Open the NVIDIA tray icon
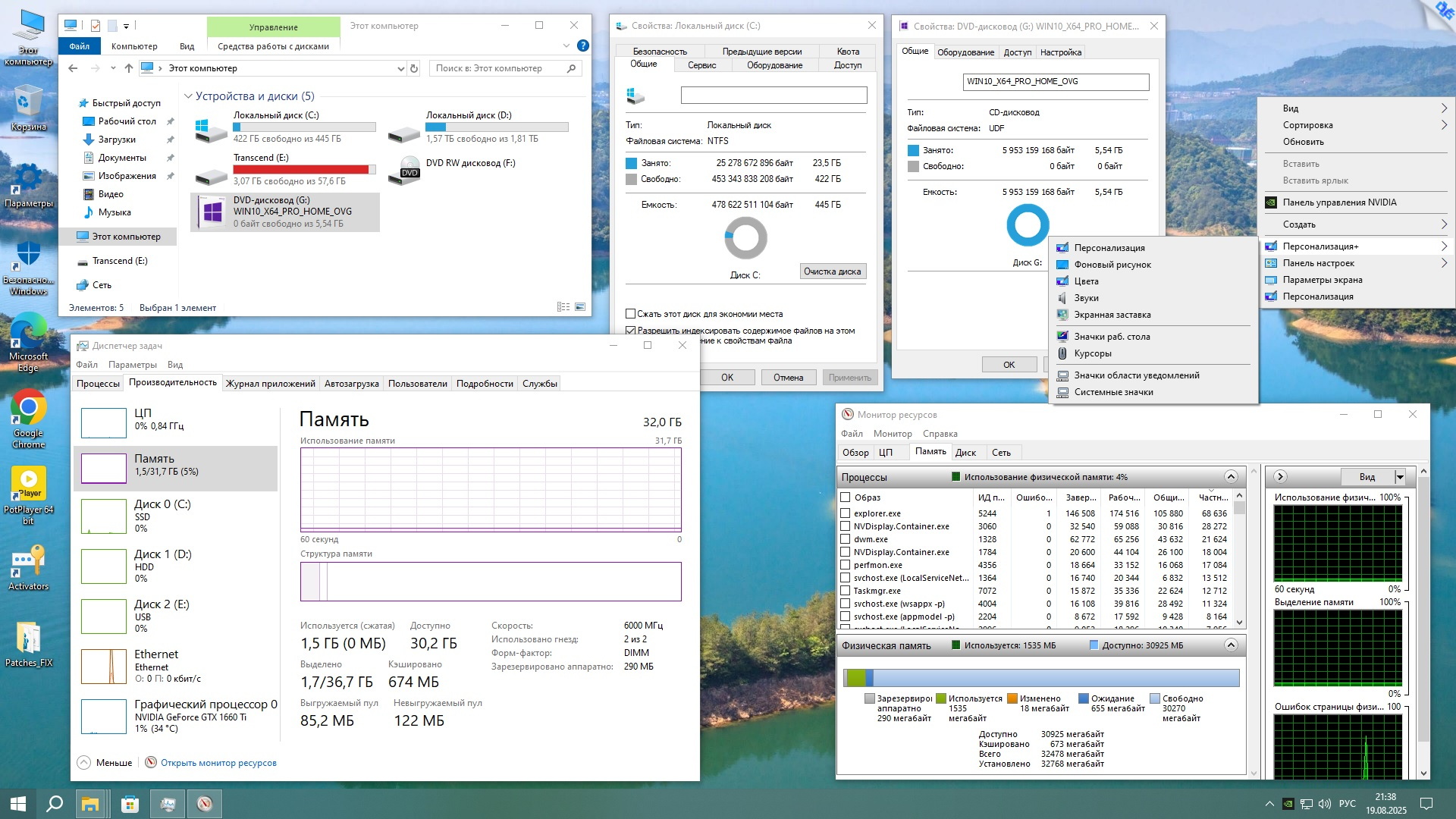The image size is (1456, 819). click(x=1287, y=804)
